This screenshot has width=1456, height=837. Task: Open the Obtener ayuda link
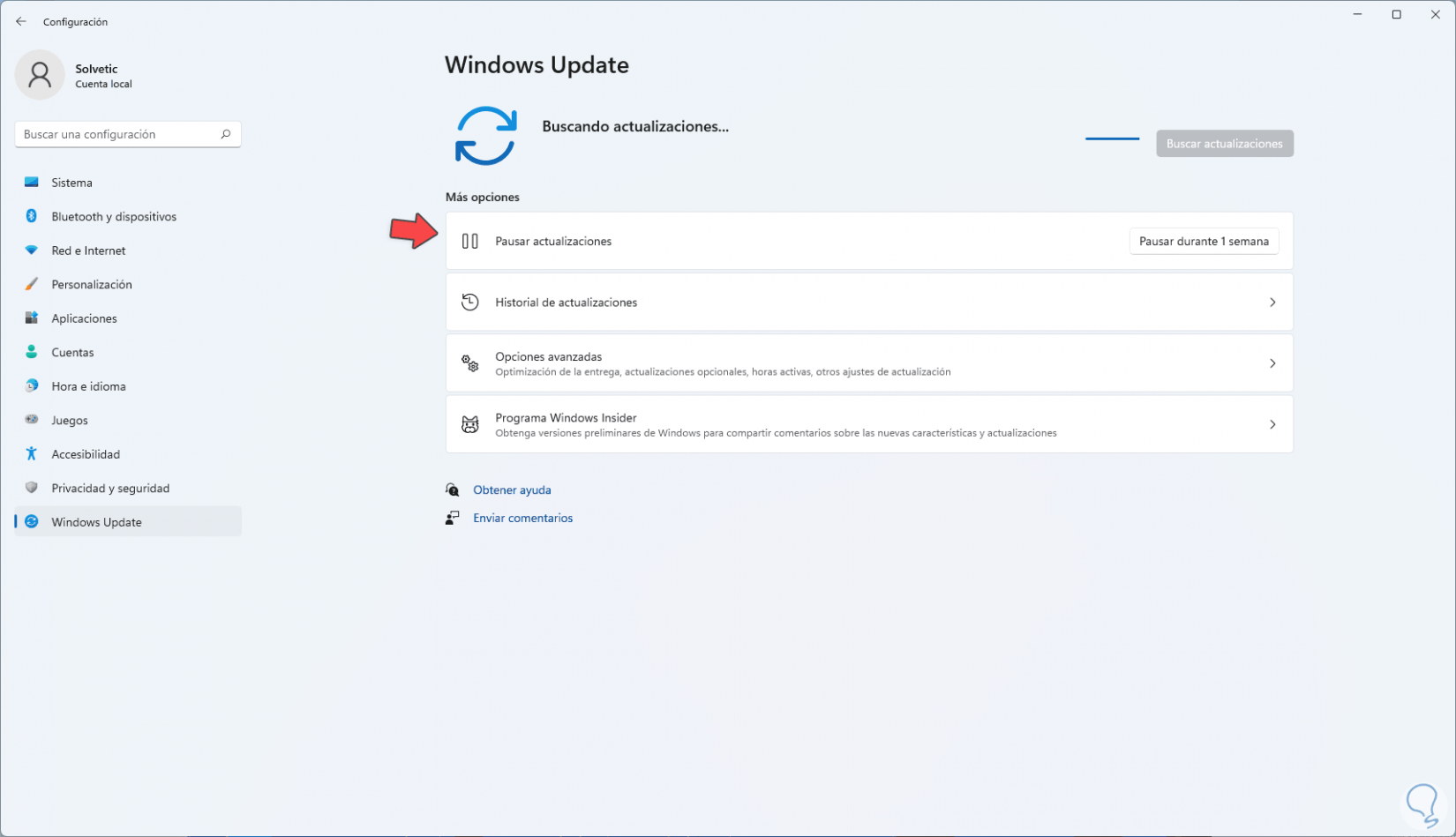click(x=512, y=489)
